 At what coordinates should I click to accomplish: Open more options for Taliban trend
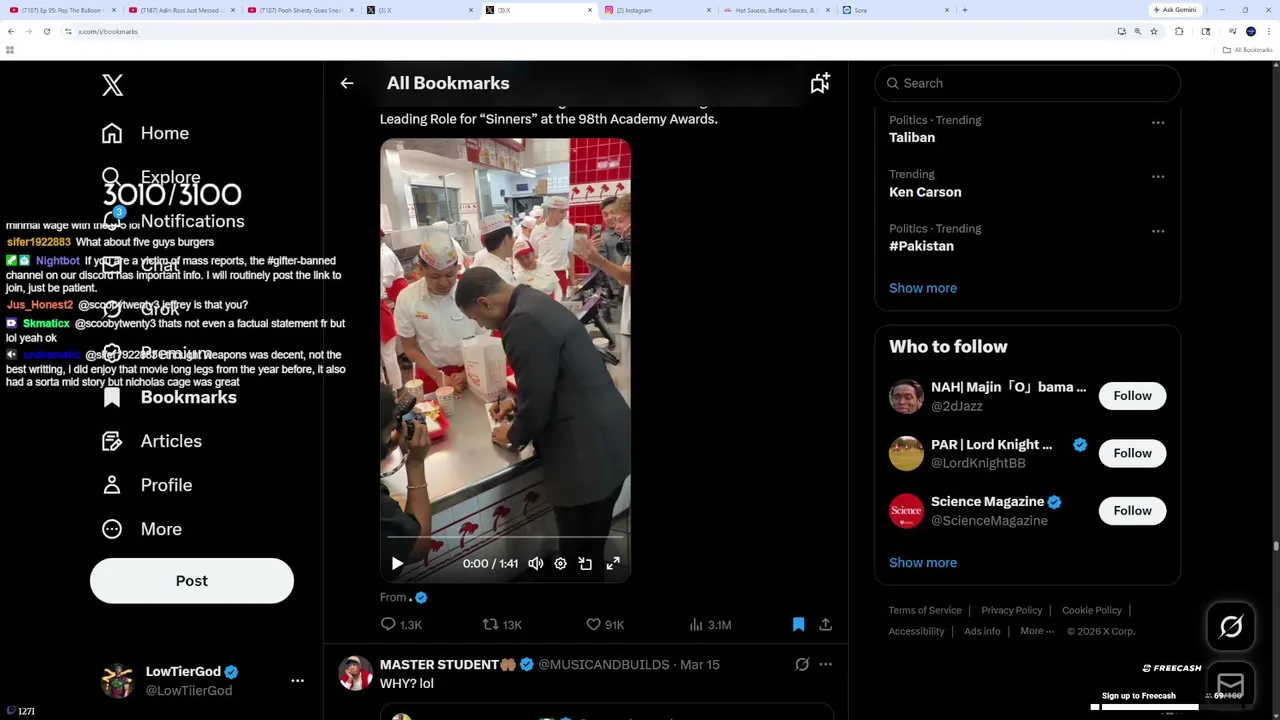[1158, 123]
